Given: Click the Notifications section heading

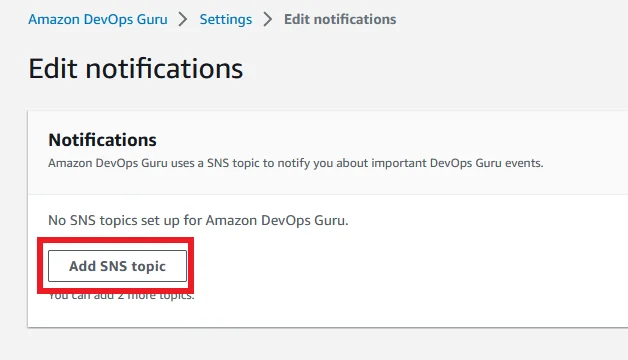Looking at the screenshot, I should click(103, 140).
